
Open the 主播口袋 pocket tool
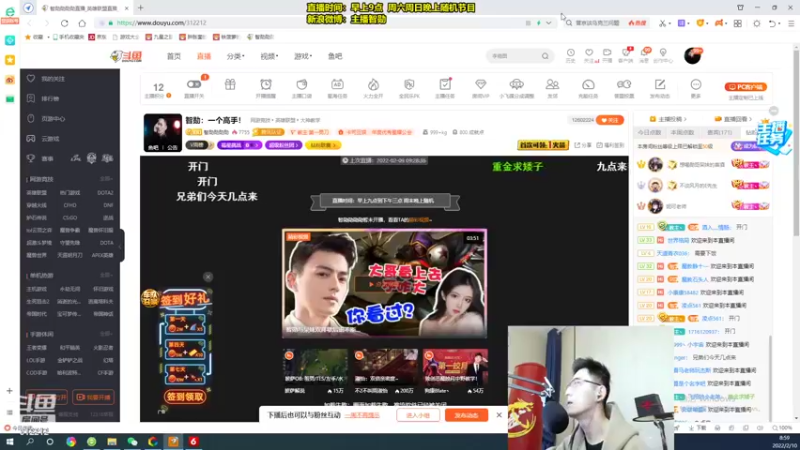click(302, 88)
